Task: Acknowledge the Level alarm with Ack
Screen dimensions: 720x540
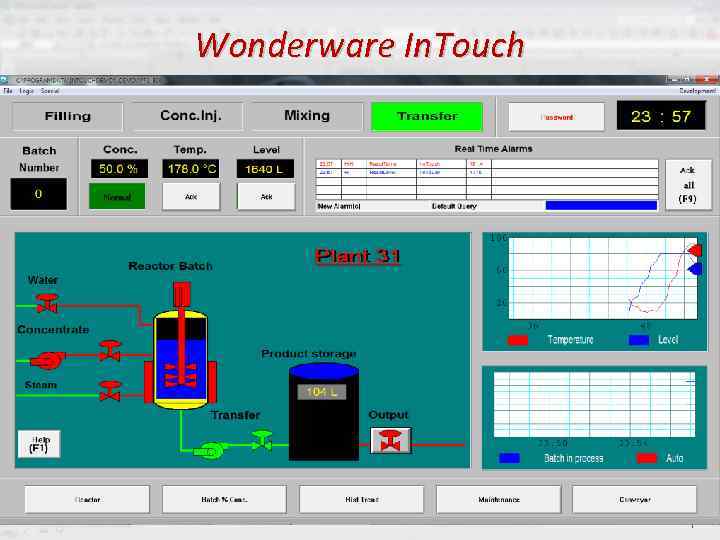Action: [x=266, y=197]
